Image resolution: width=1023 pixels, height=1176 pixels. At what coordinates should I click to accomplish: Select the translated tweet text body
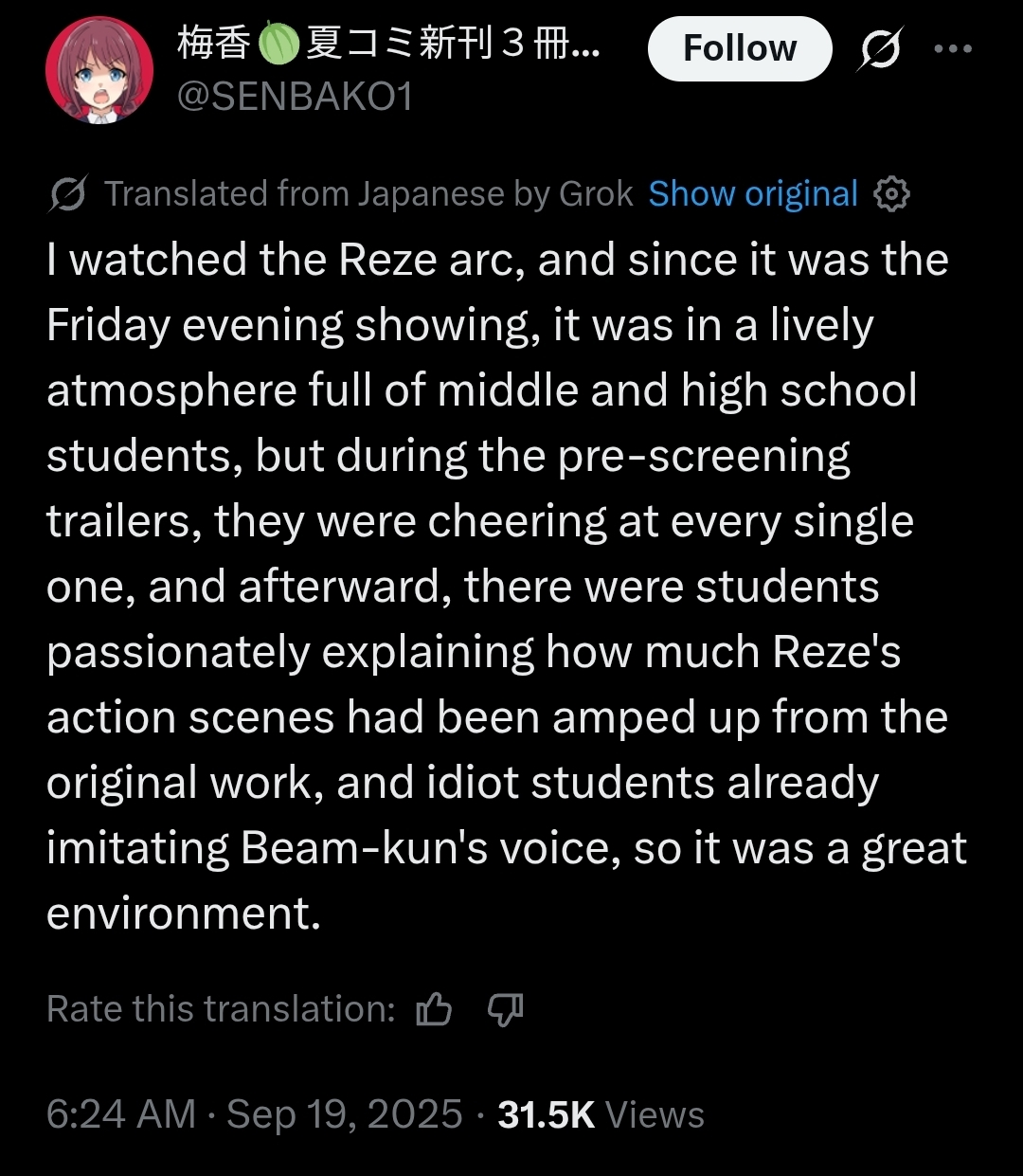(507, 587)
